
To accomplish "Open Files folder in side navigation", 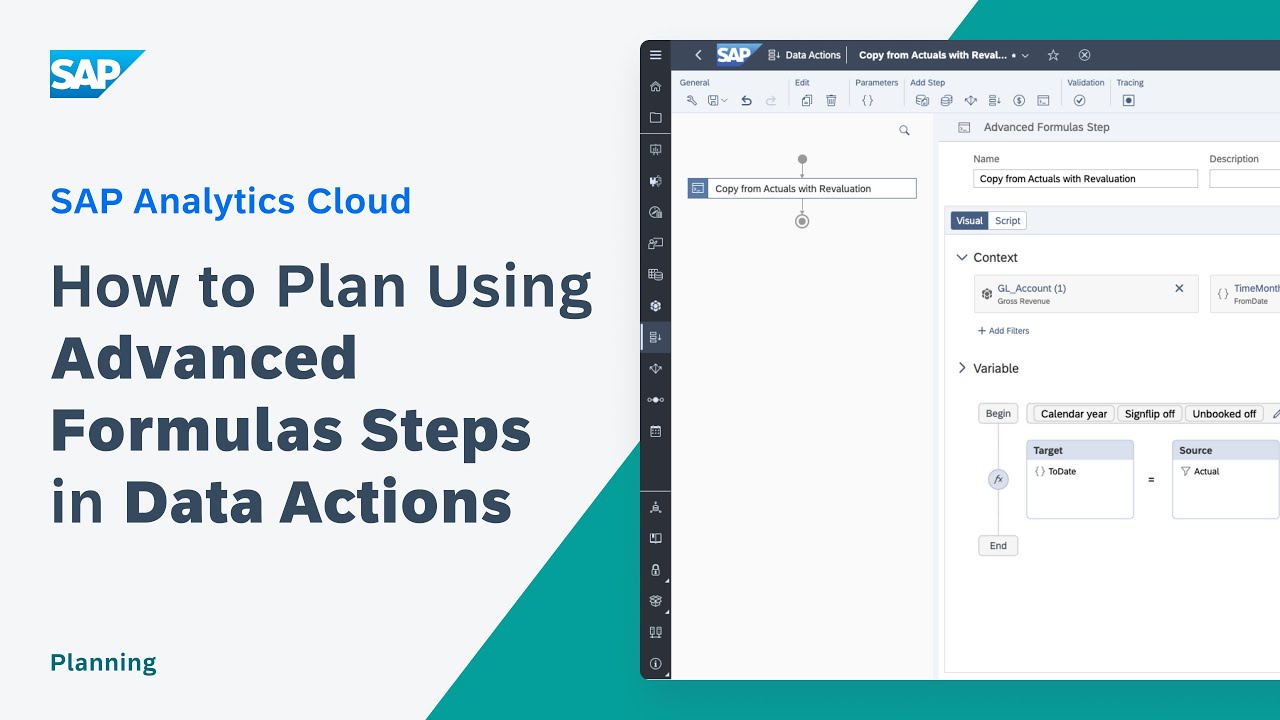I will click(655, 117).
